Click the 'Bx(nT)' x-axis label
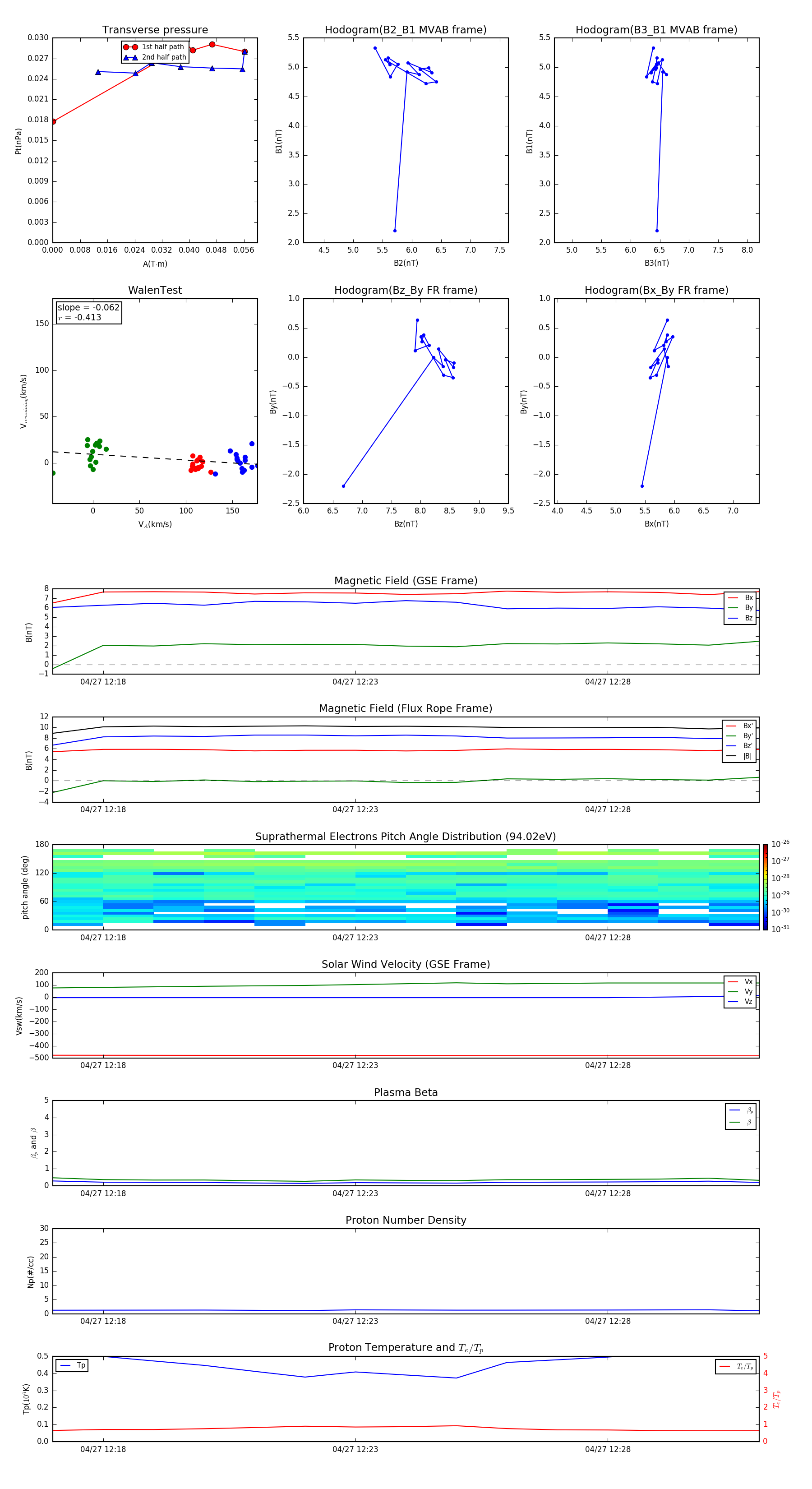The image size is (812, 1489). point(656,524)
